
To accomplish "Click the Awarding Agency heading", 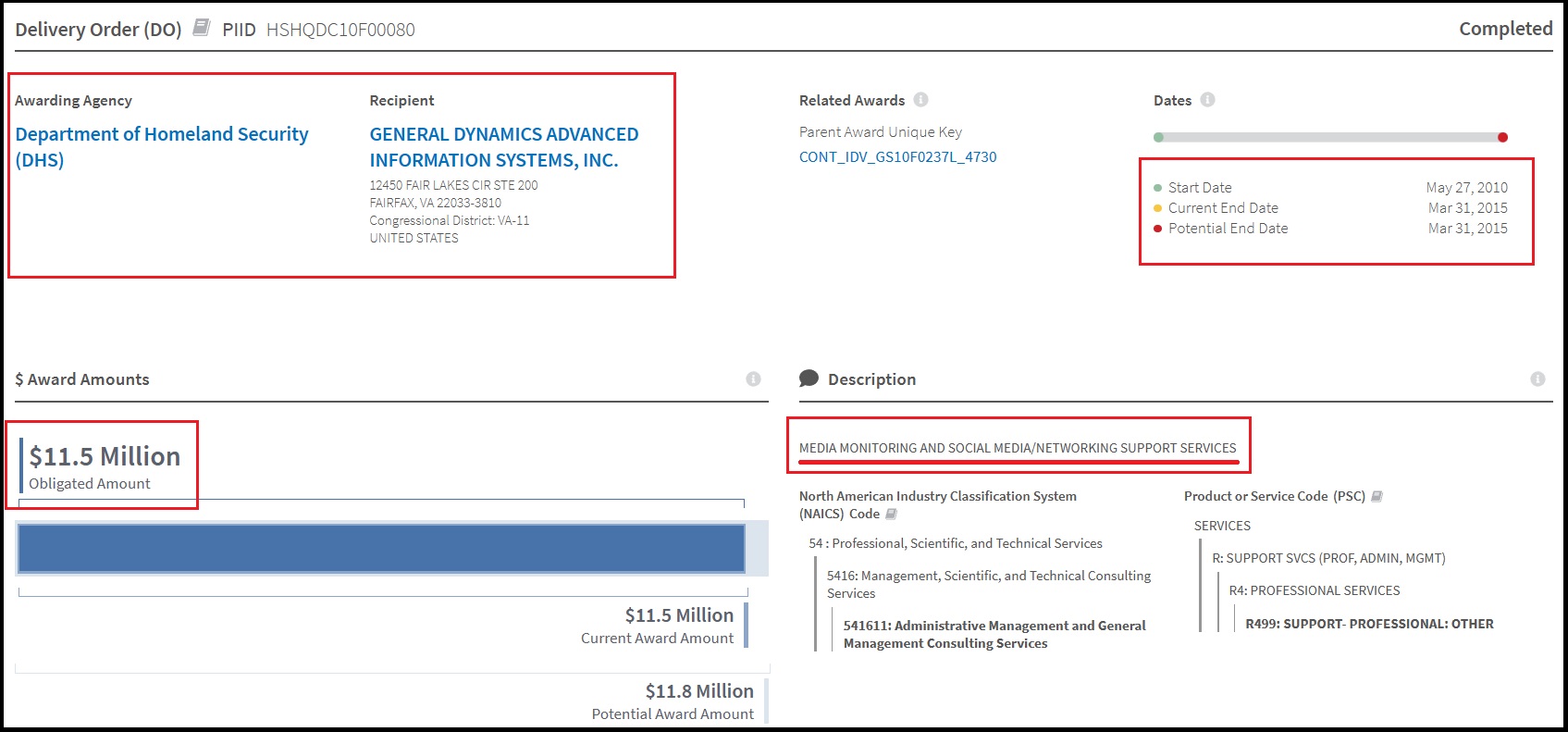I will [73, 100].
